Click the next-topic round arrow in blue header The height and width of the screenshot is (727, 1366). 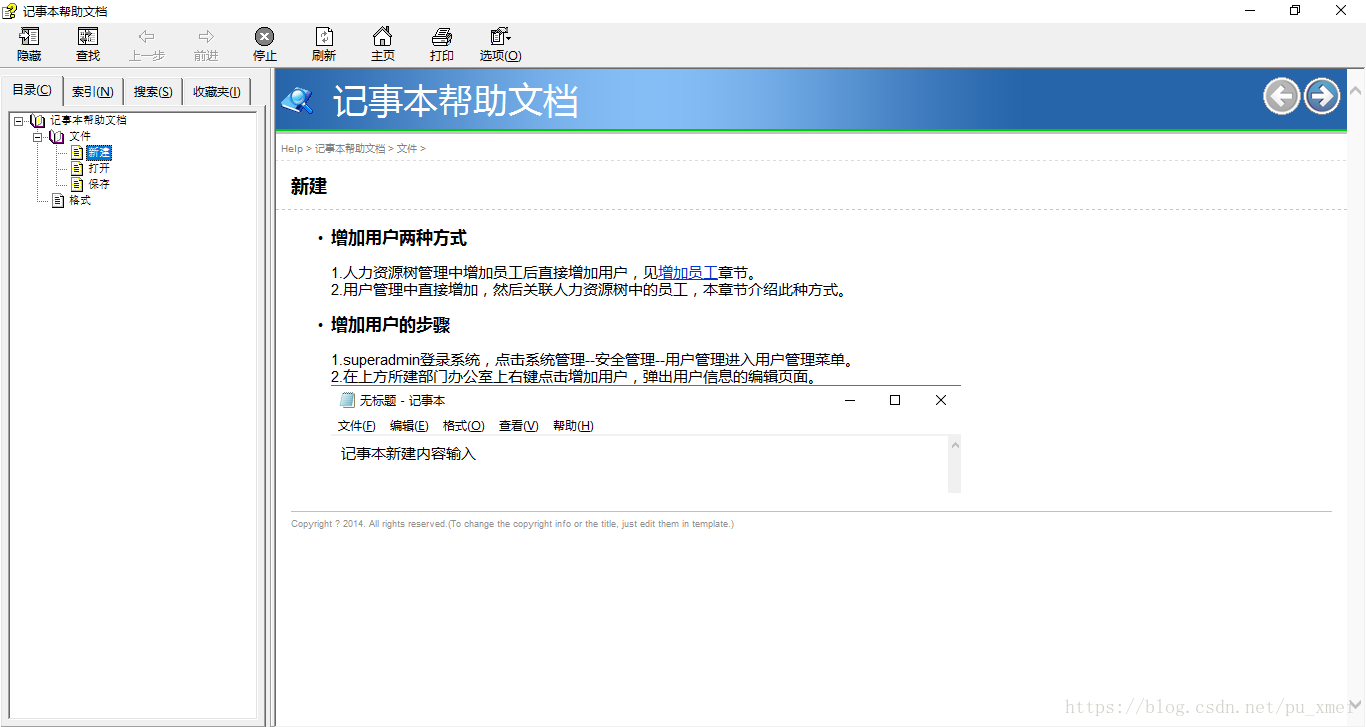(x=1322, y=96)
